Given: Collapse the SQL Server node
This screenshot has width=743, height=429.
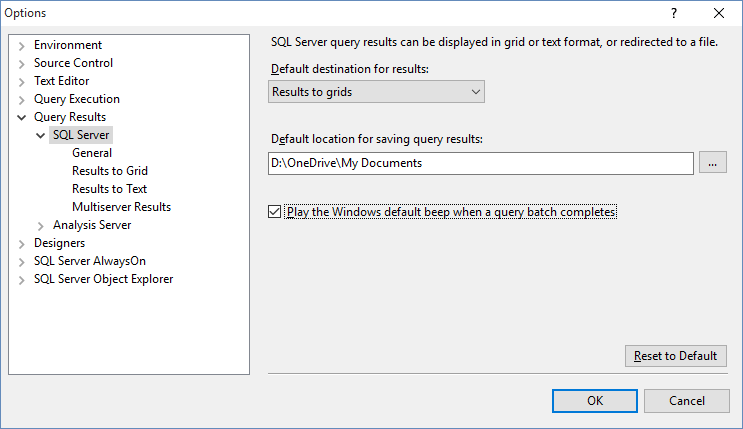Looking at the screenshot, I should tap(40, 136).
